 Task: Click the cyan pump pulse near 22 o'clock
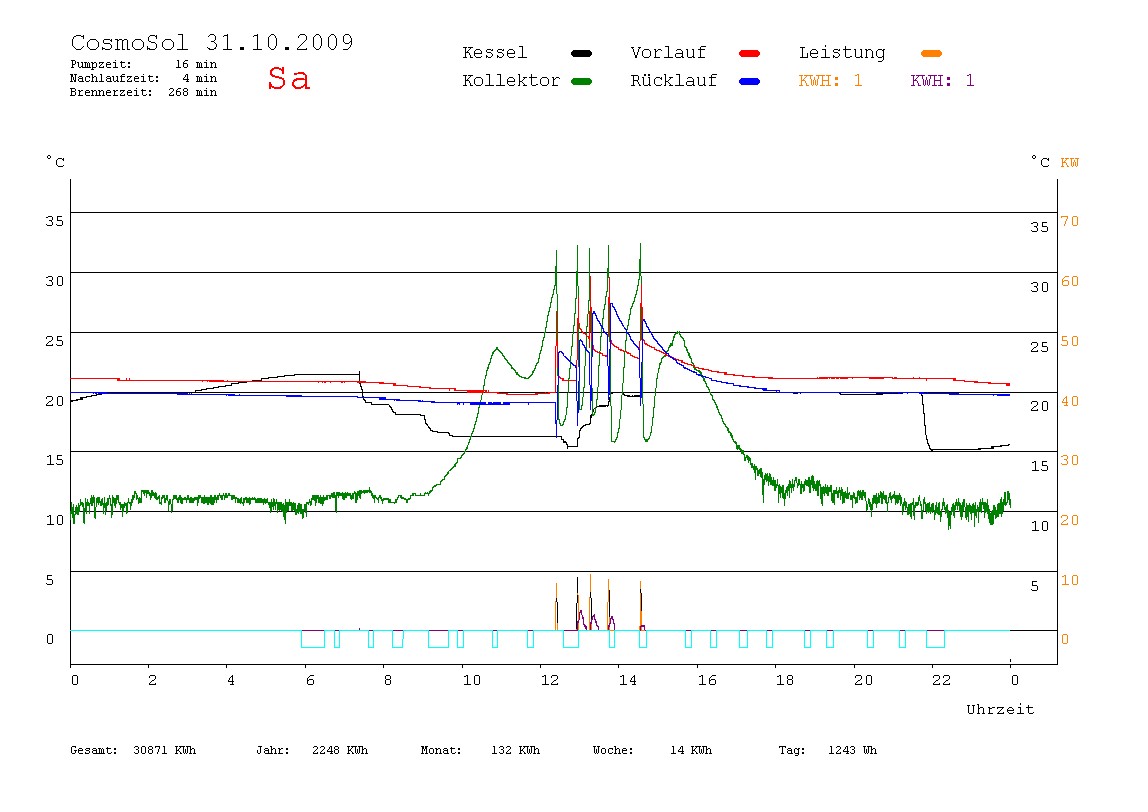tap(936, 638)
